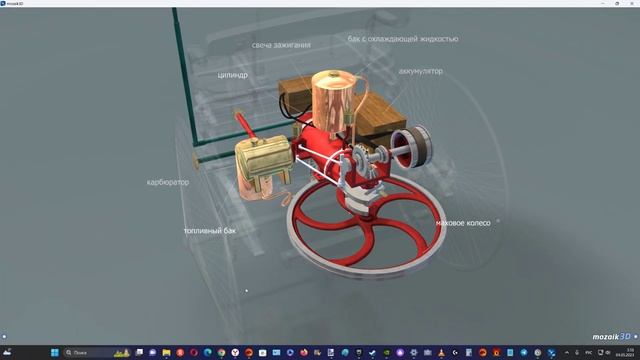Image resolution: width=640 pixels, height=360 pixels.
Task: Open Task View from the taskbar
Action: point(139,353)
